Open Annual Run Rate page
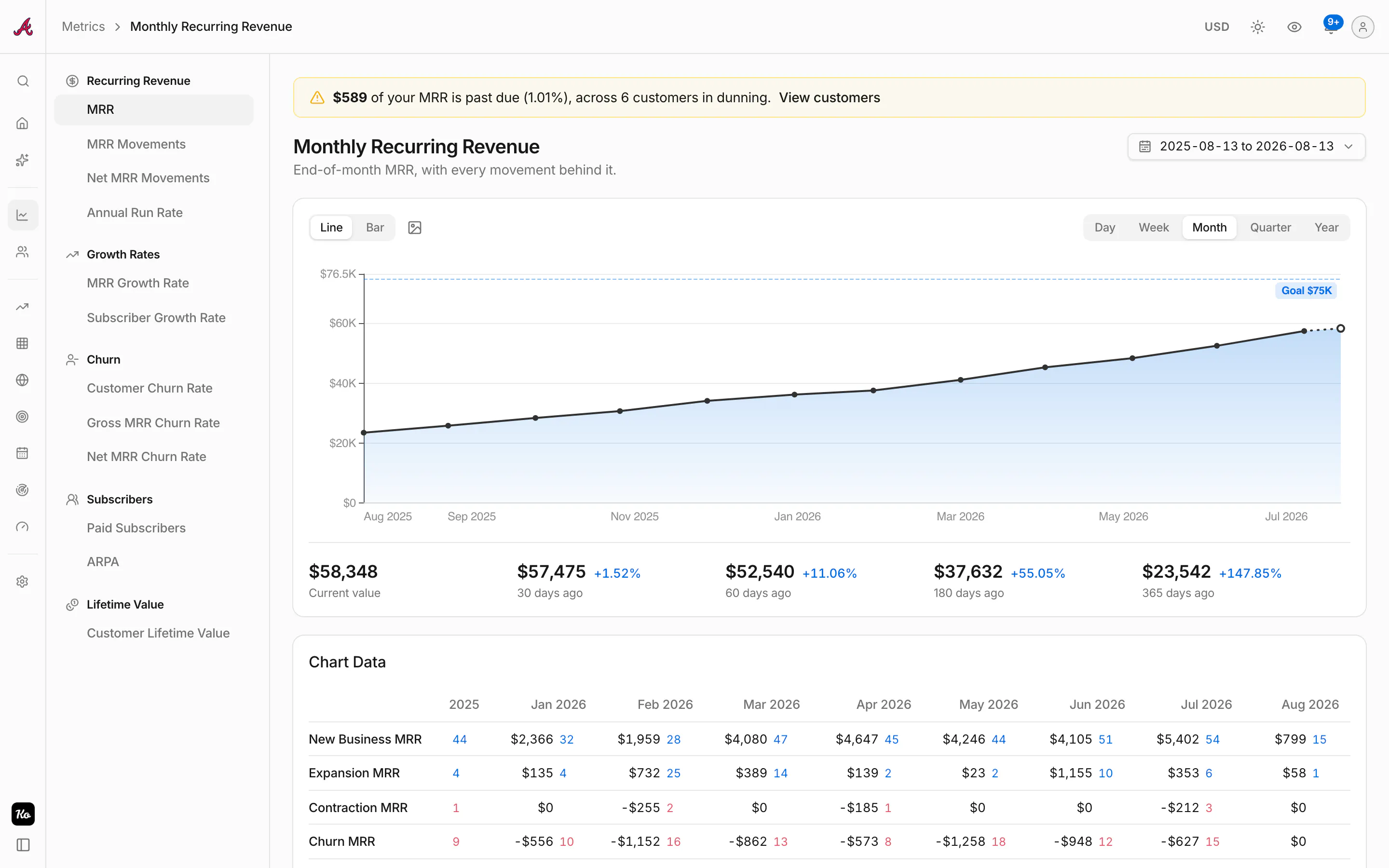This screenshot has height=868, width=1389. [135, 212]
